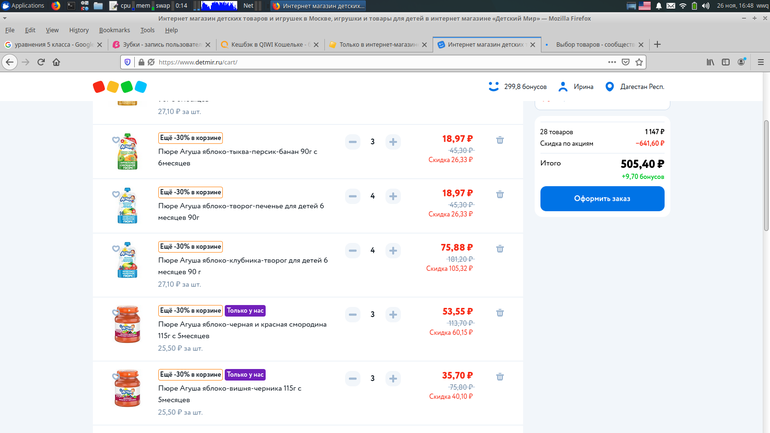Toggle the heart on the яблоко-творог-печенье puree
The image size is (770, 433).
[116, 194]
